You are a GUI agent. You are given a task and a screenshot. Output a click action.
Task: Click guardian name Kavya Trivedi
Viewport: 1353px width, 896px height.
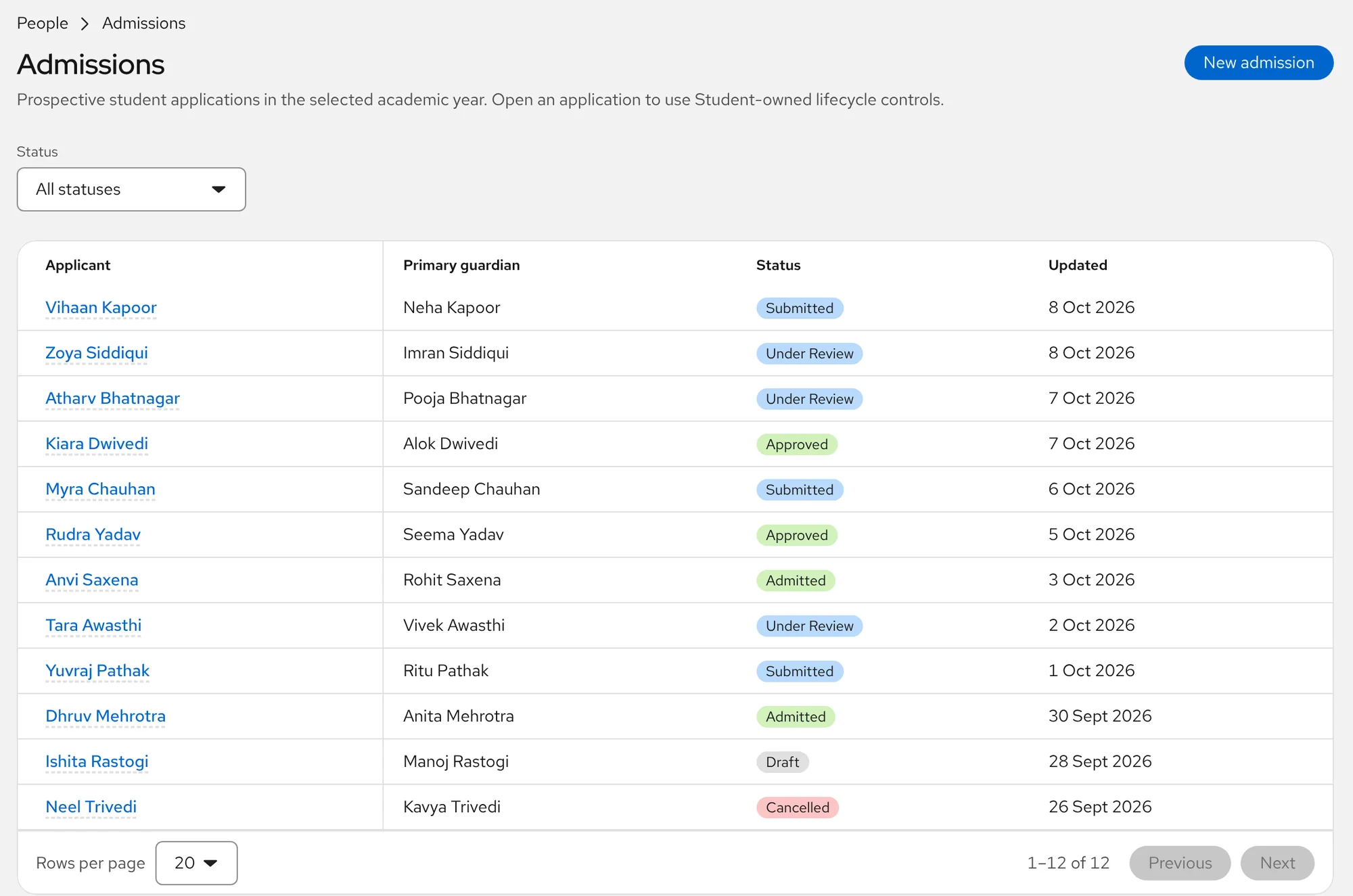click(452, 807)
